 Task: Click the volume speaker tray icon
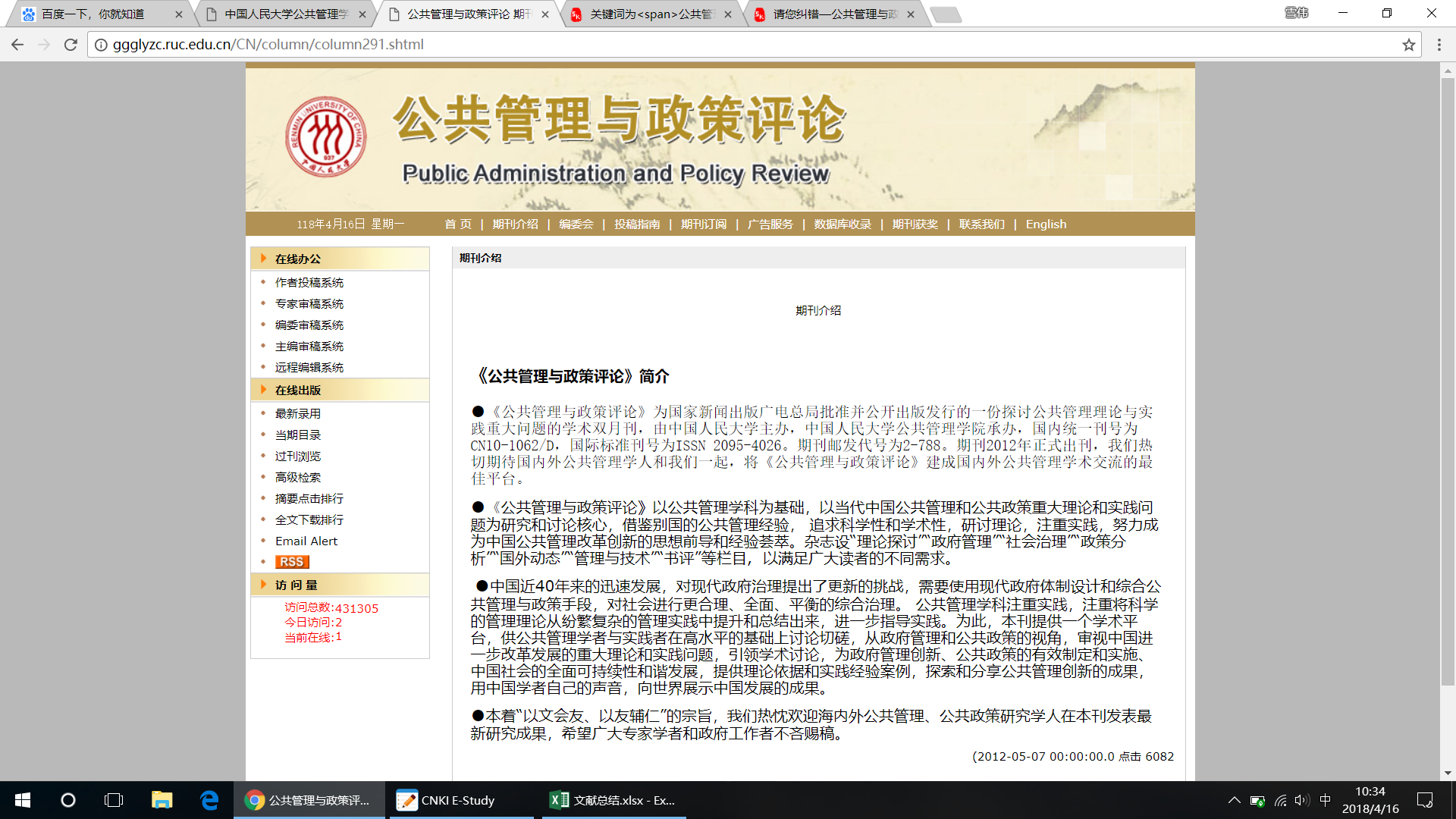(x=1302, y=800)
